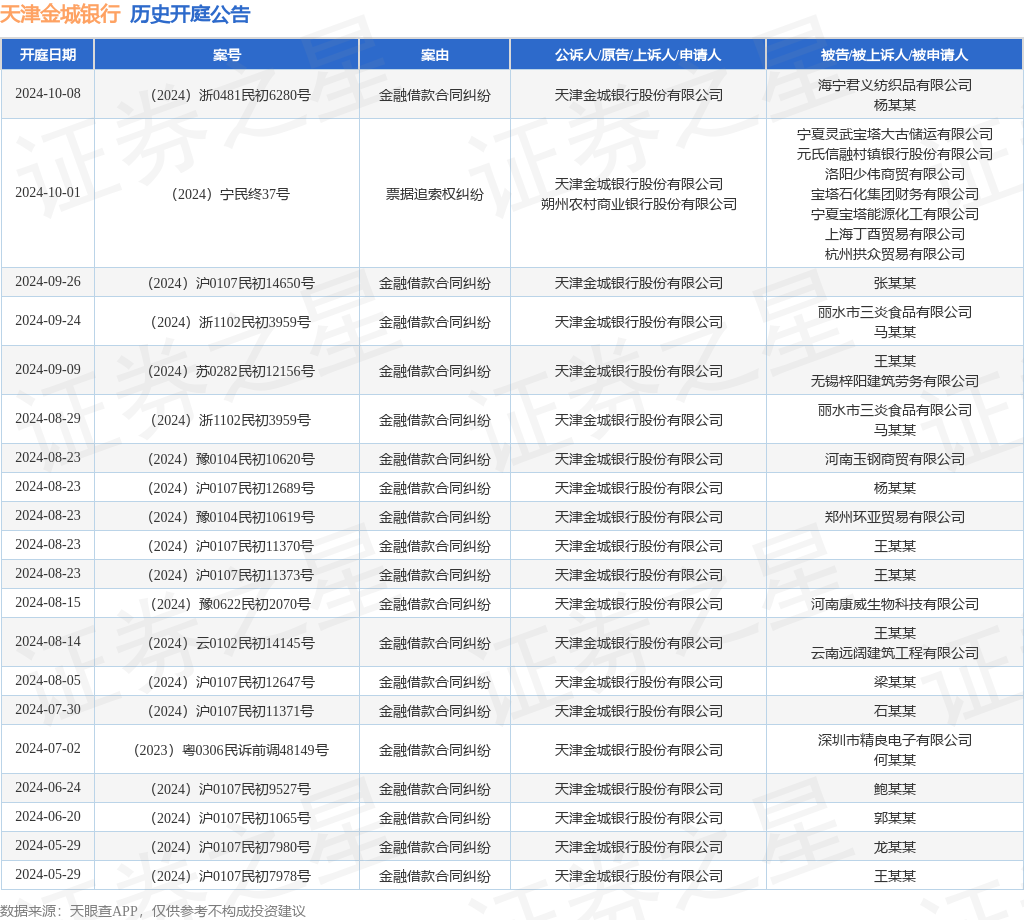This screenshot has width=1024, height=920.
Task: Select the 被告/被上诉人/被申请人 column header
Action: pyautogui.click(x=894, y=55)
